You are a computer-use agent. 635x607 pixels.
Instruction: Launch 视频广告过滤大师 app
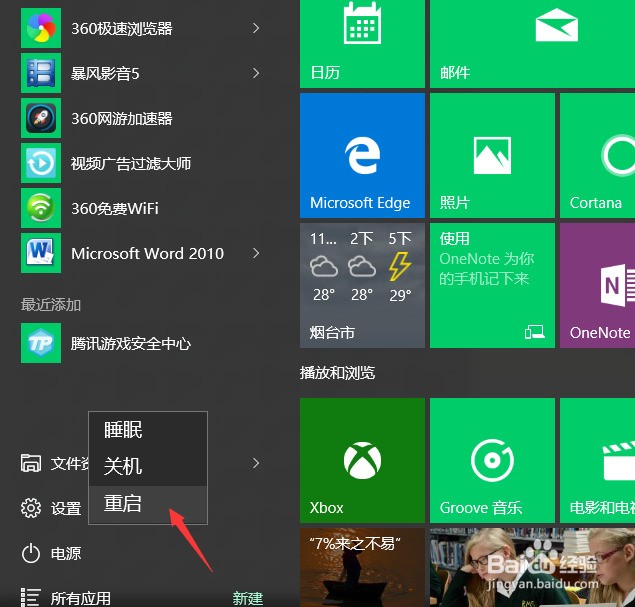(x=142, y=163)
